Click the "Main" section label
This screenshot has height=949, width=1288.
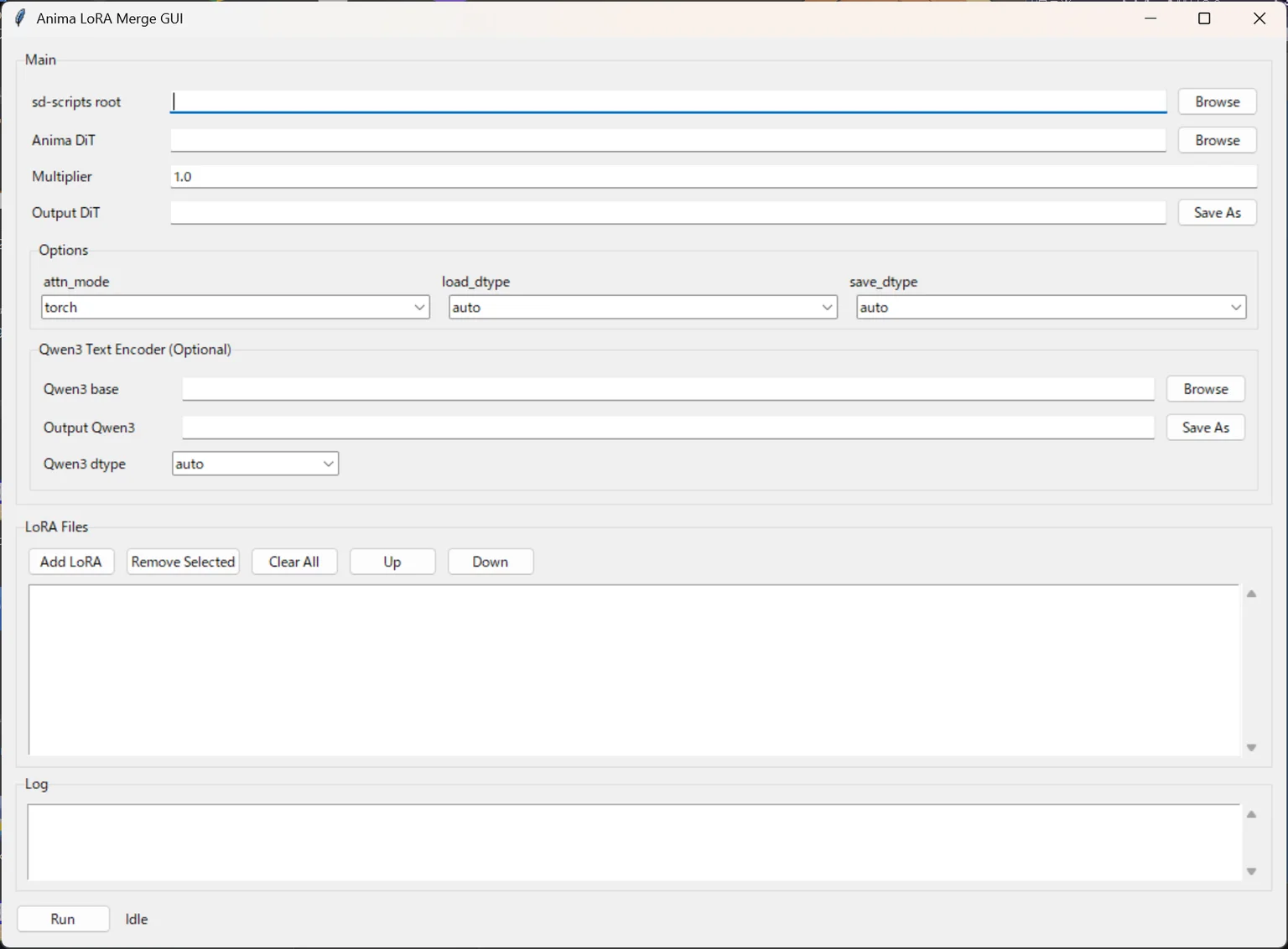40,60
